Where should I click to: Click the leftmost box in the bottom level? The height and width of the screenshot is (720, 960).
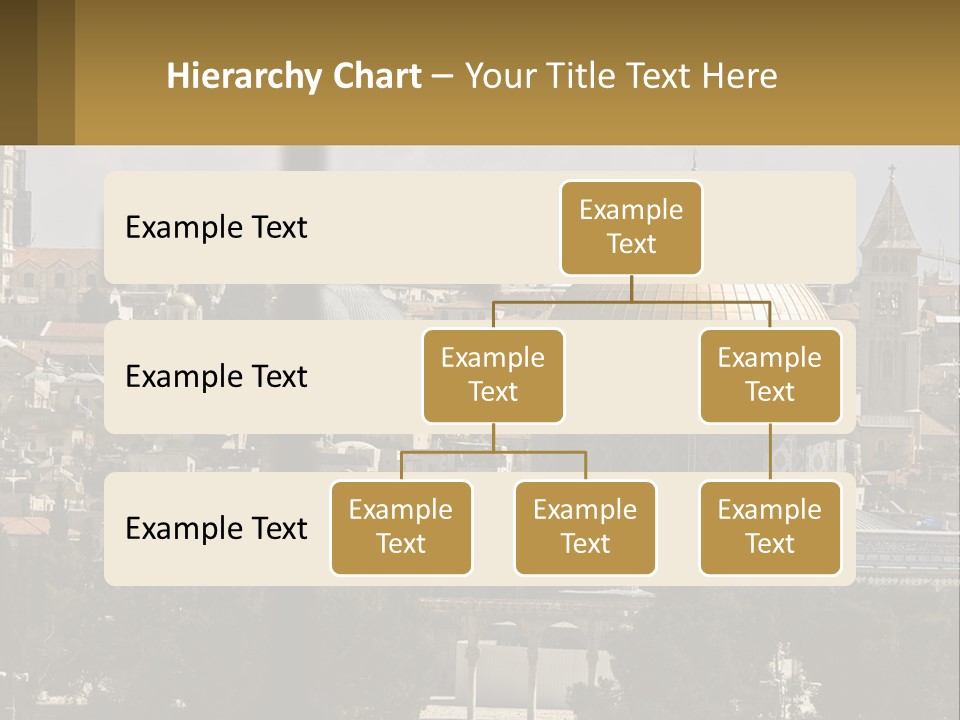pos(401,527)
